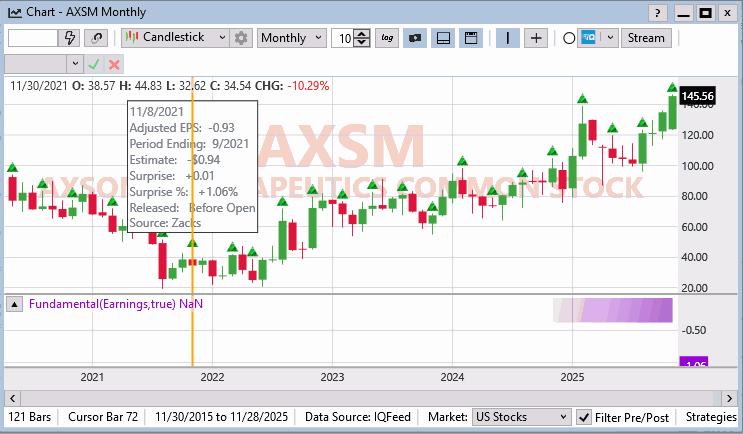
Task: Open the Monthly scale dropdown
Action: [x=291, y=38]
